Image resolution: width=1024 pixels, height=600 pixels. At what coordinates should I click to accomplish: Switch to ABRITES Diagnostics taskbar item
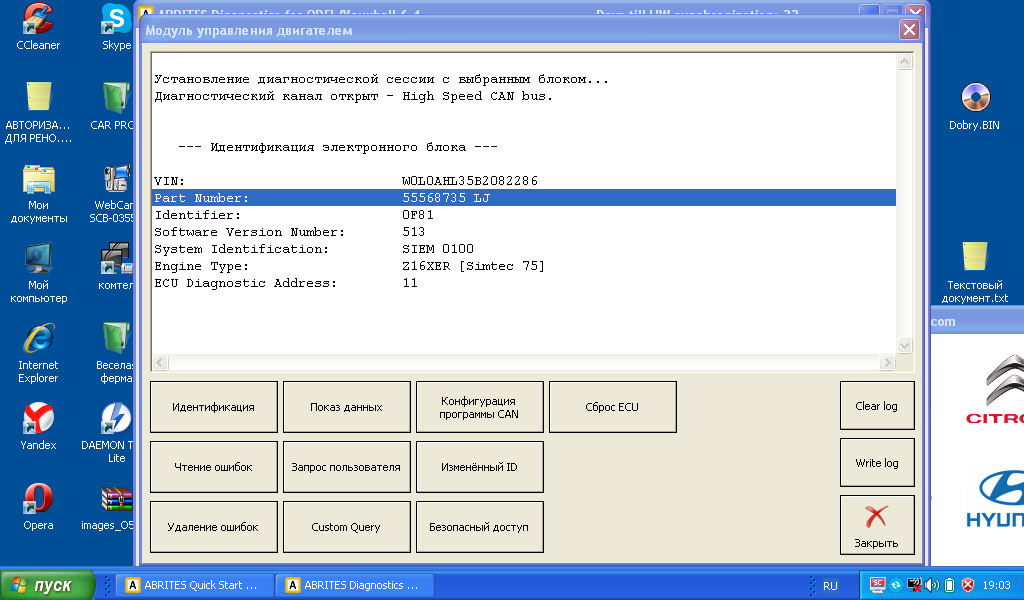click(355, 585)
